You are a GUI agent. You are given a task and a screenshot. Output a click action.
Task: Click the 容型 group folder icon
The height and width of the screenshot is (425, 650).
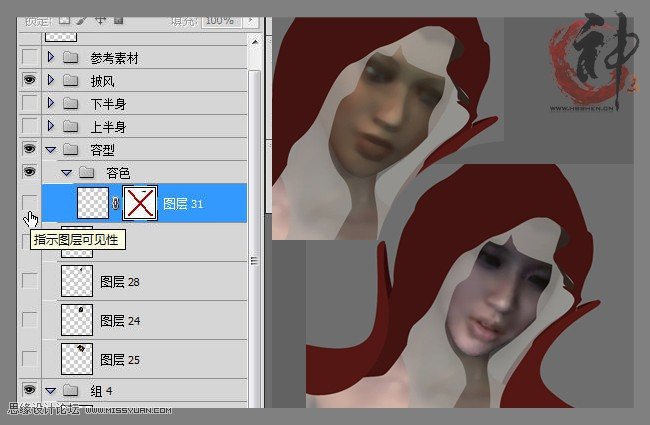coord(70,149)
